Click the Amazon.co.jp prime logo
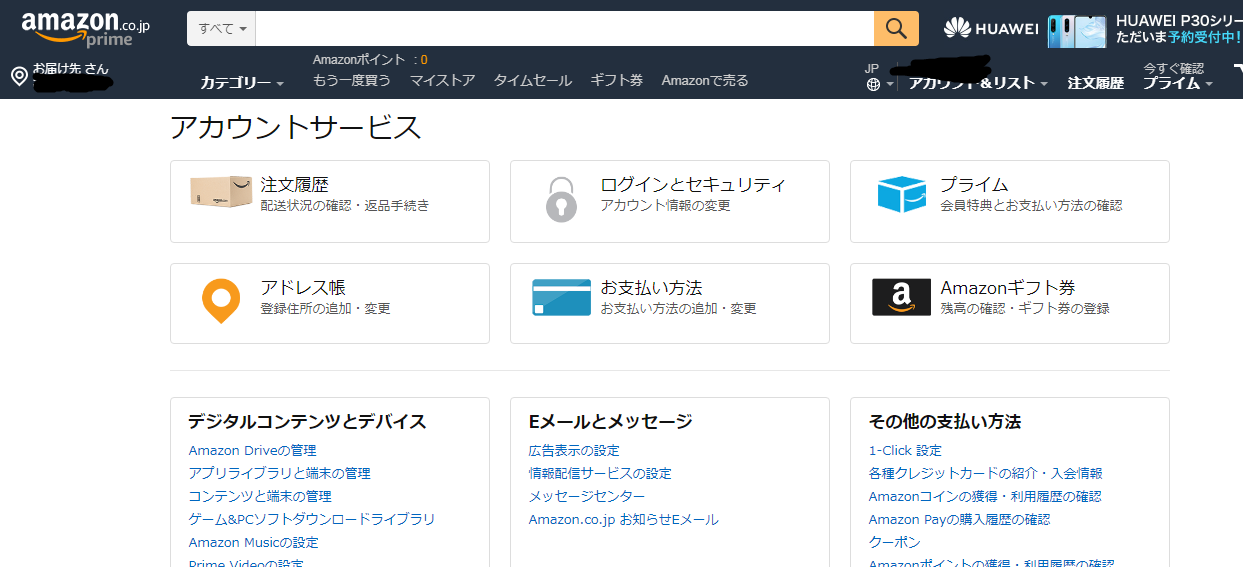The width and height of the screenshot is (1243, 567). [85, 29]
